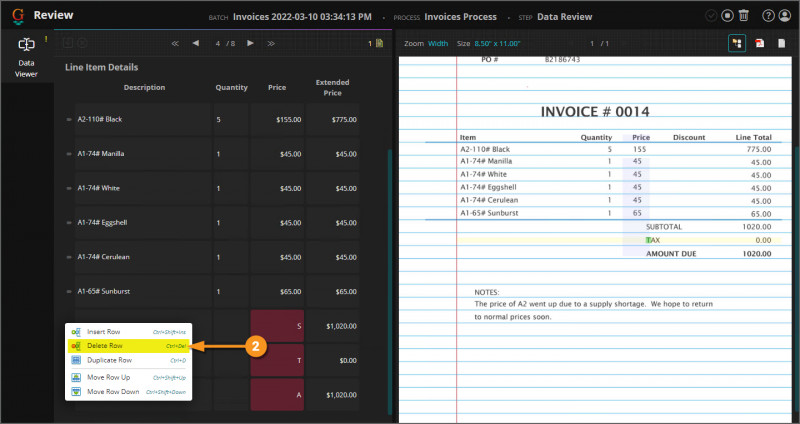The image size is (800, 424).
Task: Go to the previous document
Action: coord(195,43)
